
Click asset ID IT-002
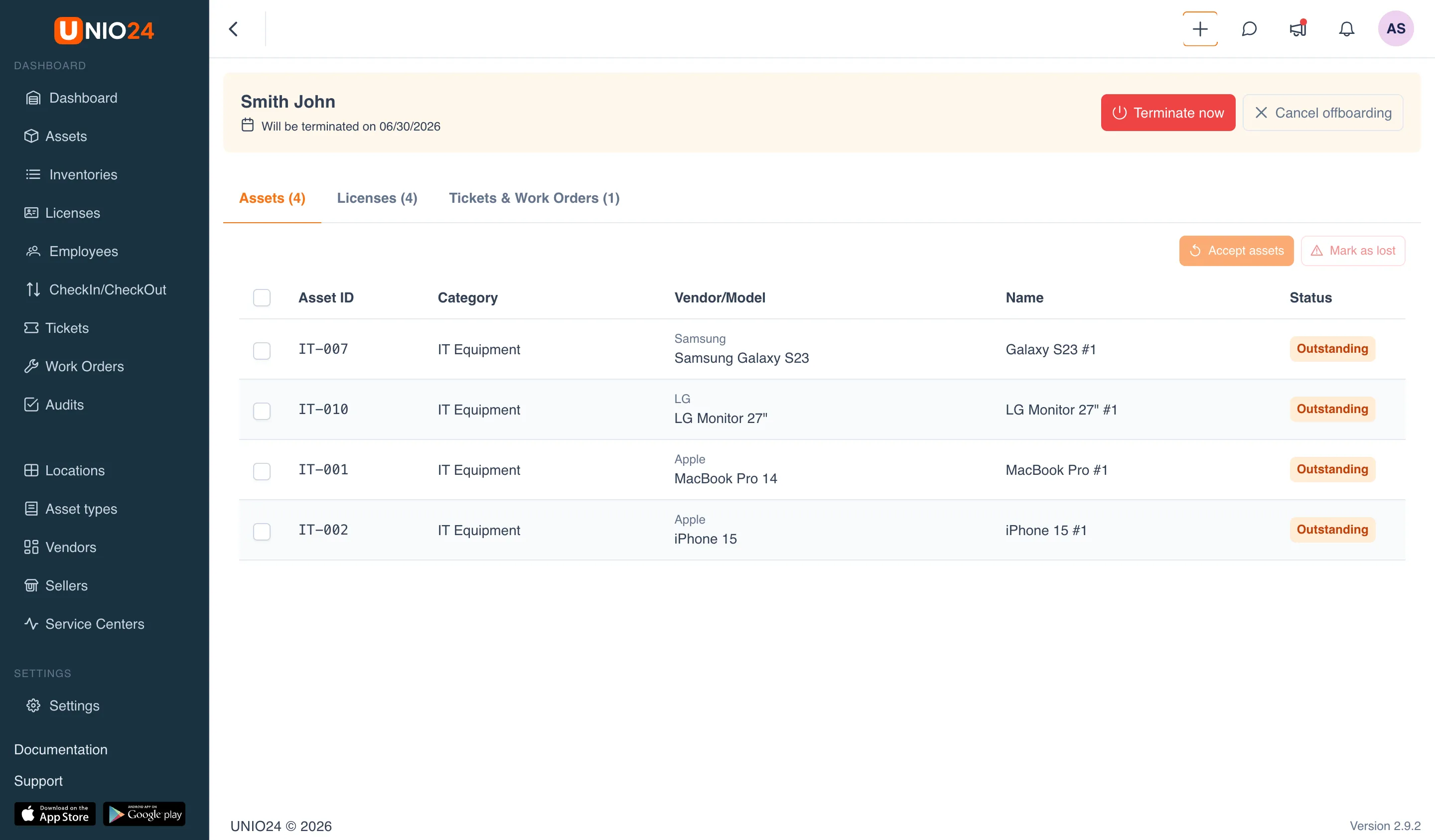tap(323, 530)
